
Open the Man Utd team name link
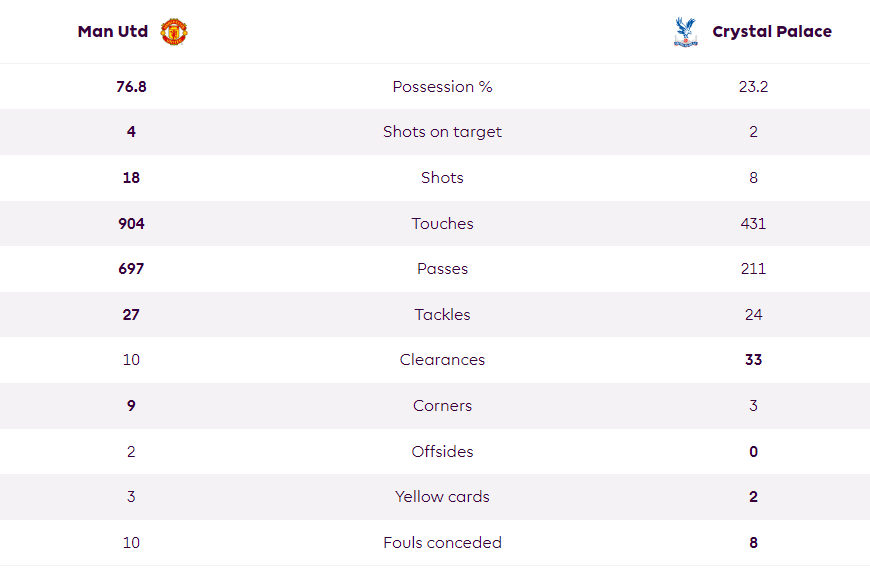pos(113,32)
